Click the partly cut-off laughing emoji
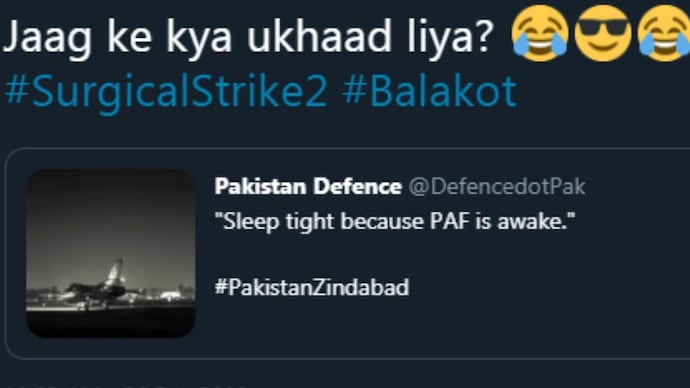This screenshot has width=690, height=388. click(664, 34)
